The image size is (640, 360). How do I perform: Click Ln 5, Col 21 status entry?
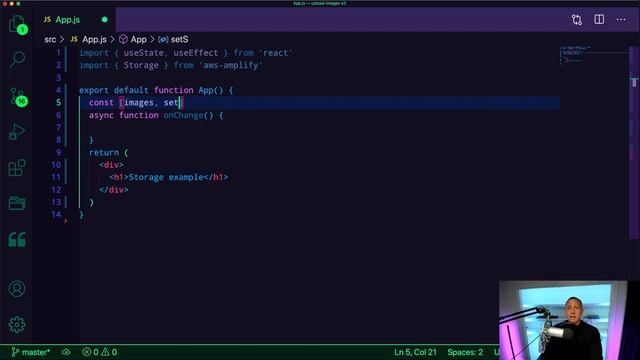tap(415, 352)
